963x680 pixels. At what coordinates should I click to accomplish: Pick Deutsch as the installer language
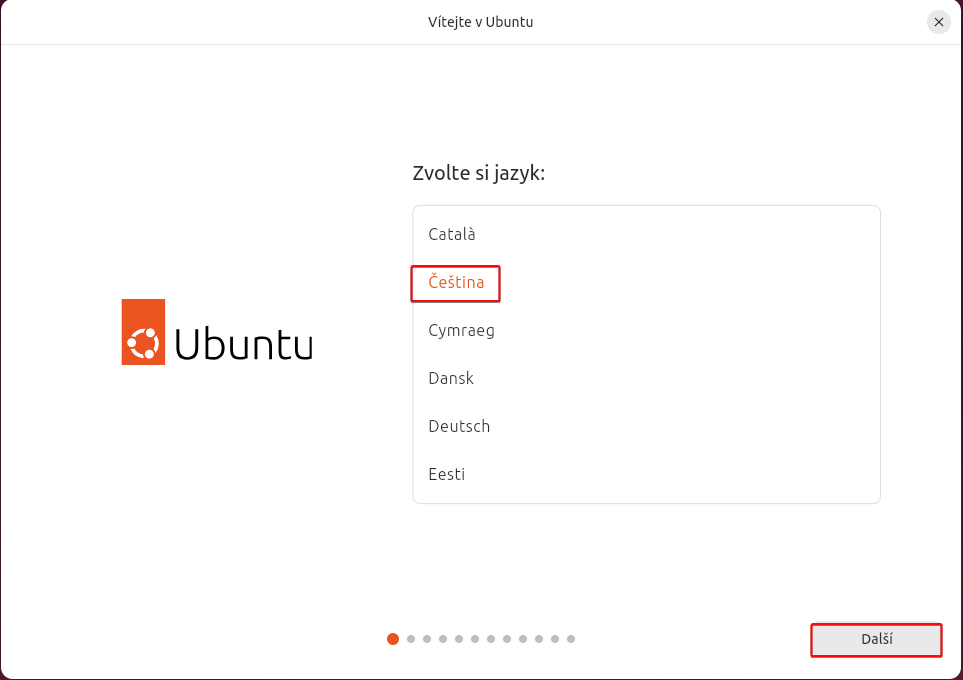(459, 426)
